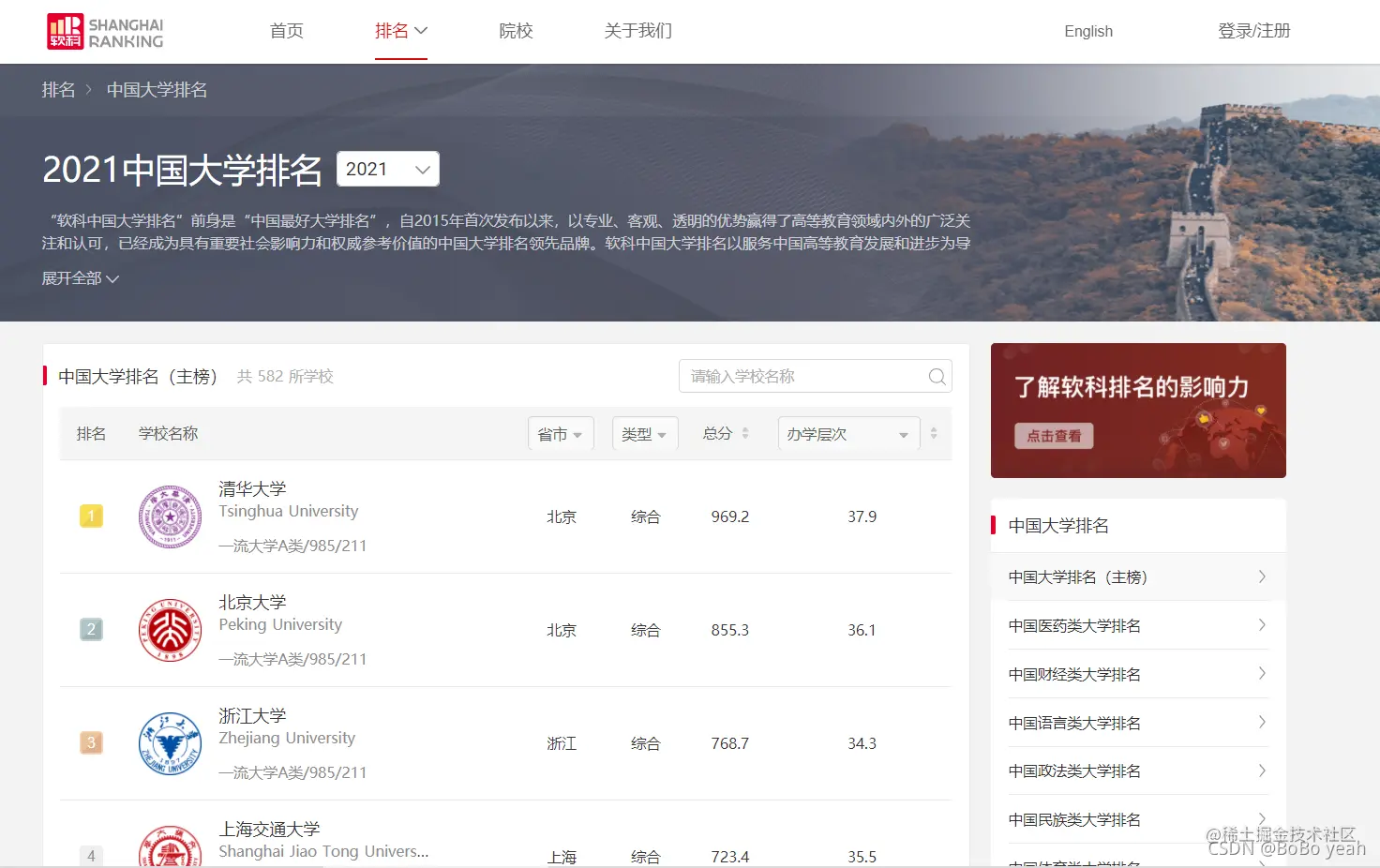Expand the description with 展开全部
1380x868 pixels.
[x=81, y=278]
